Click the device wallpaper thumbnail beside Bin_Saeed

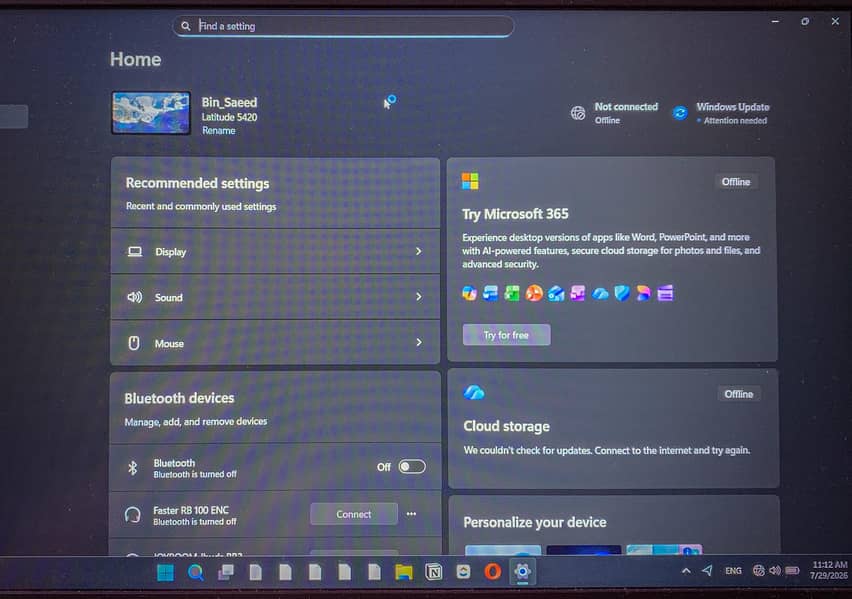coord(151,113)
